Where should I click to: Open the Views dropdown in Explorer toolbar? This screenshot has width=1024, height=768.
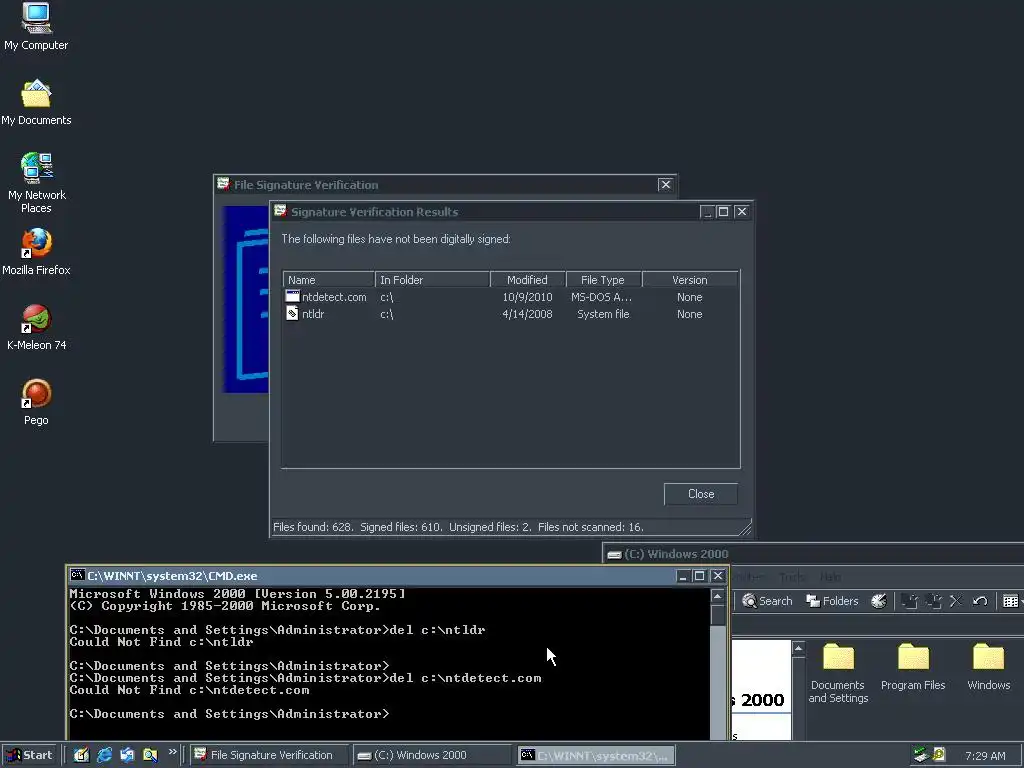click(x=1012, y=601)
